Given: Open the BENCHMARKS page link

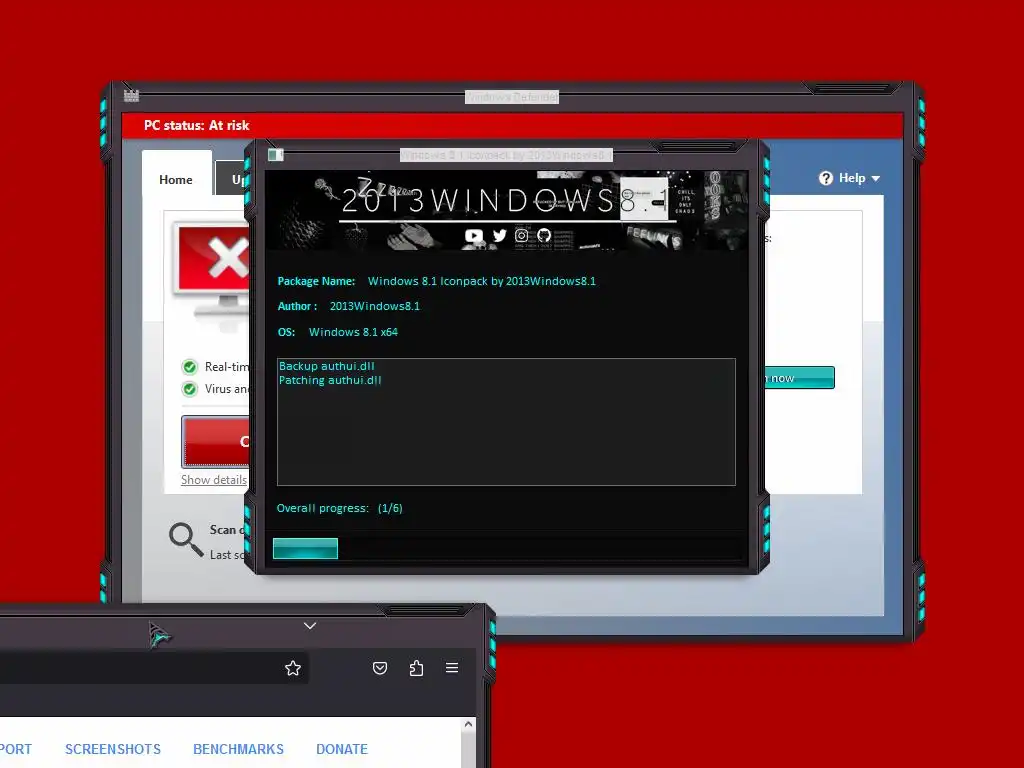Looking at the screenshot, I should click(x=238, y=749).
